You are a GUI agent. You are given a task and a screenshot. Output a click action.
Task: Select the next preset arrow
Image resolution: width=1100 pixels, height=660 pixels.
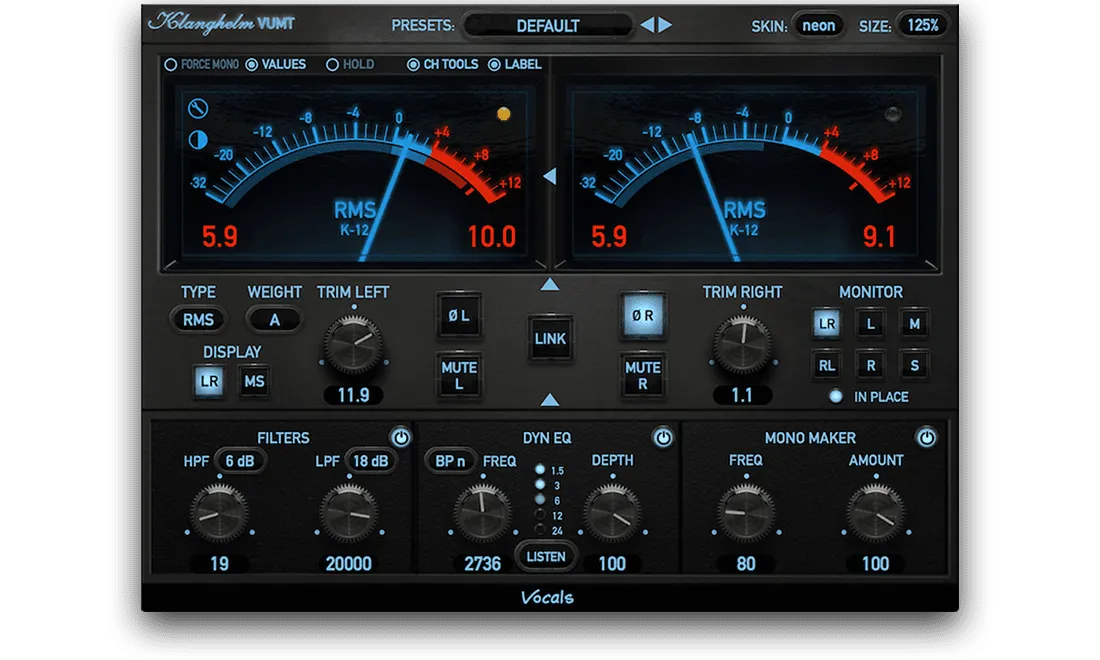point(665,25)
